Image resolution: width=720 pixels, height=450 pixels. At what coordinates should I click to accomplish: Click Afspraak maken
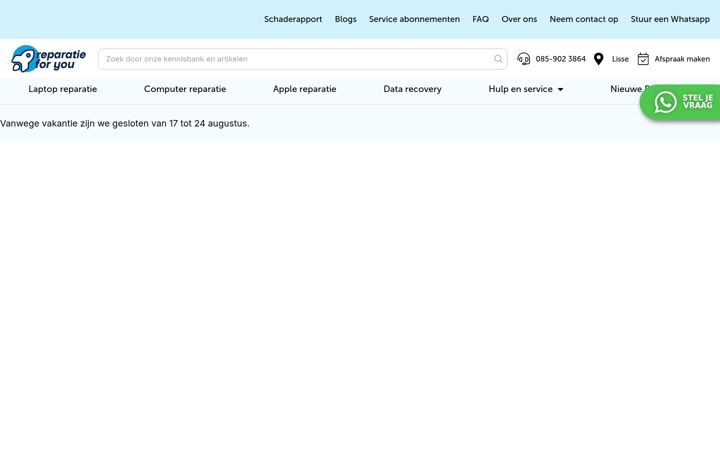[682, 59]
